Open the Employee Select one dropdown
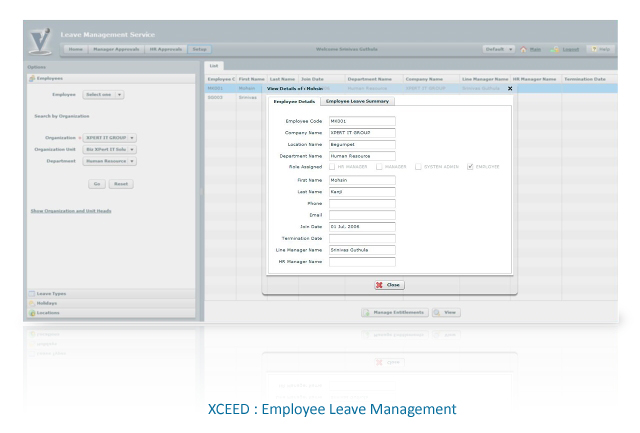 pyautogui.click(x=103, y=94)
